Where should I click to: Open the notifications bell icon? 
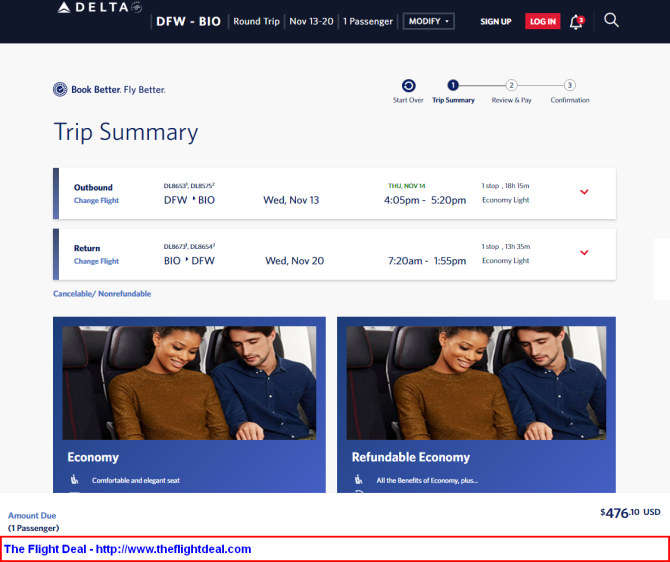(577, 22)
